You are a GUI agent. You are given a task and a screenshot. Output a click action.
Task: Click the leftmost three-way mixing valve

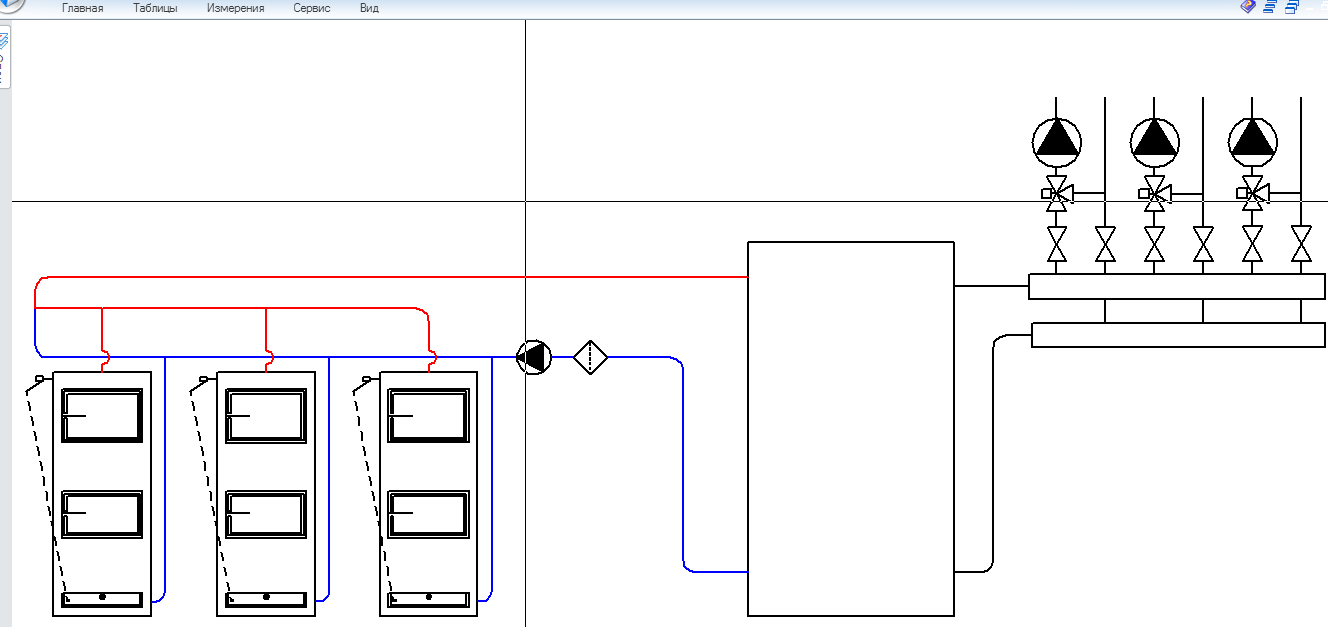(x=1056, y=194)
